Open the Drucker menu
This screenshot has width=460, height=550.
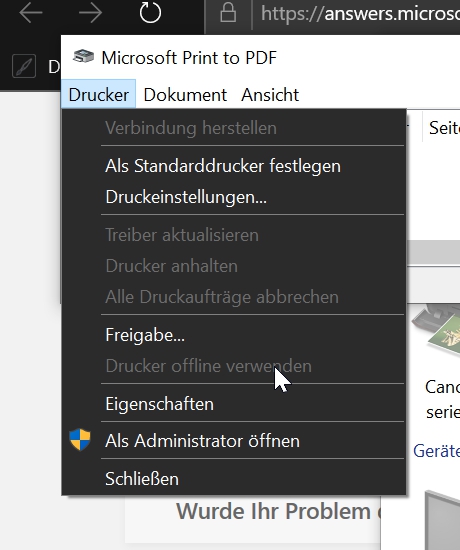[x=99, y=95]
